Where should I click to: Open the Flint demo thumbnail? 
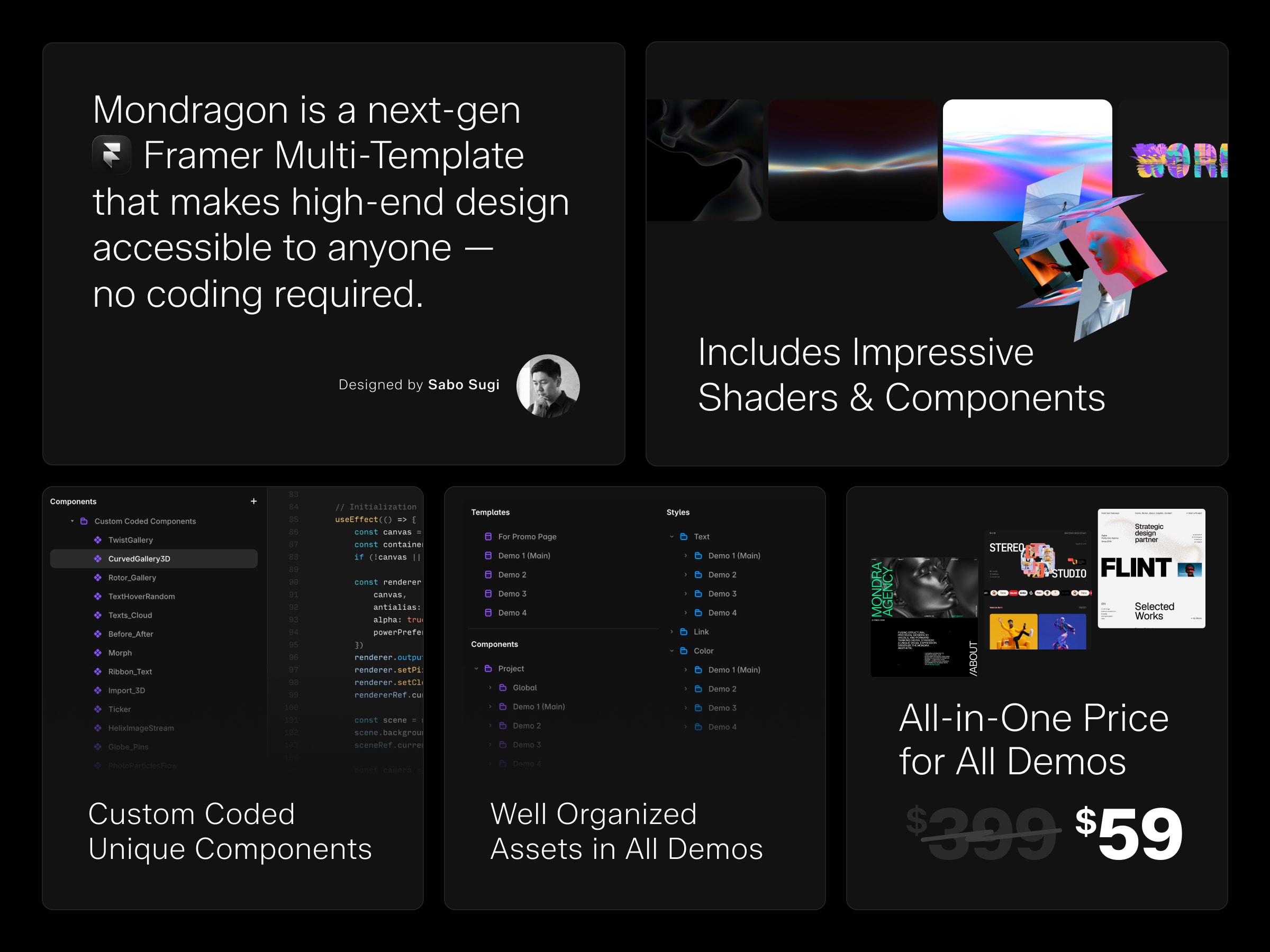coord(1151,568)
